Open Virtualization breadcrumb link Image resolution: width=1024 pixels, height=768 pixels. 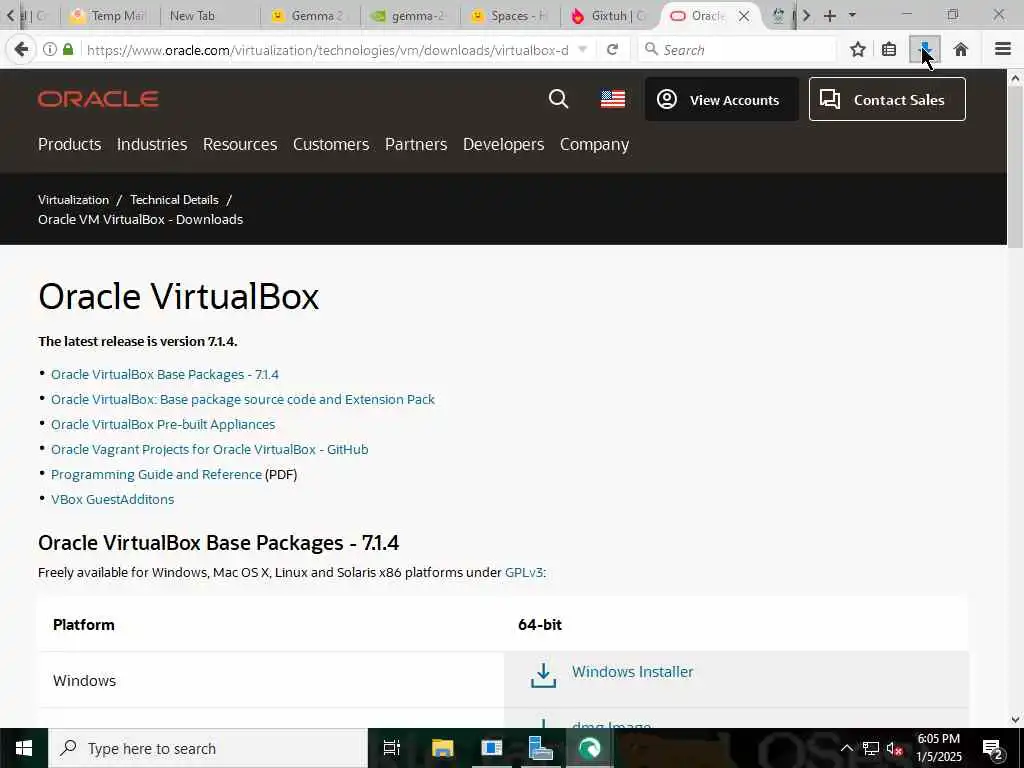[73, 200]
